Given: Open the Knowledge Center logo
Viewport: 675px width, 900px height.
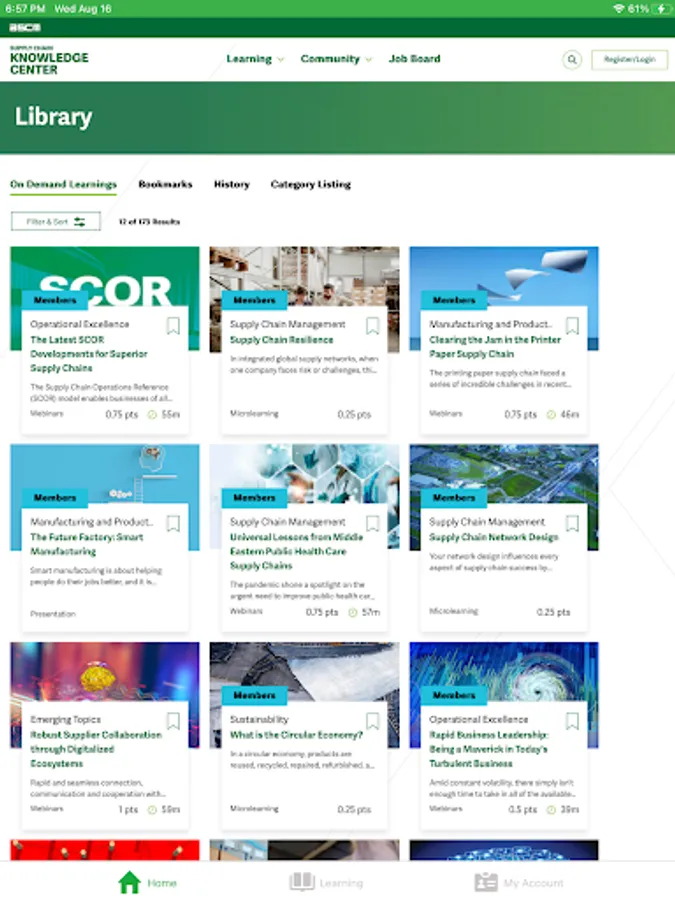Looking at the screenshot, I should click(49, 60).
